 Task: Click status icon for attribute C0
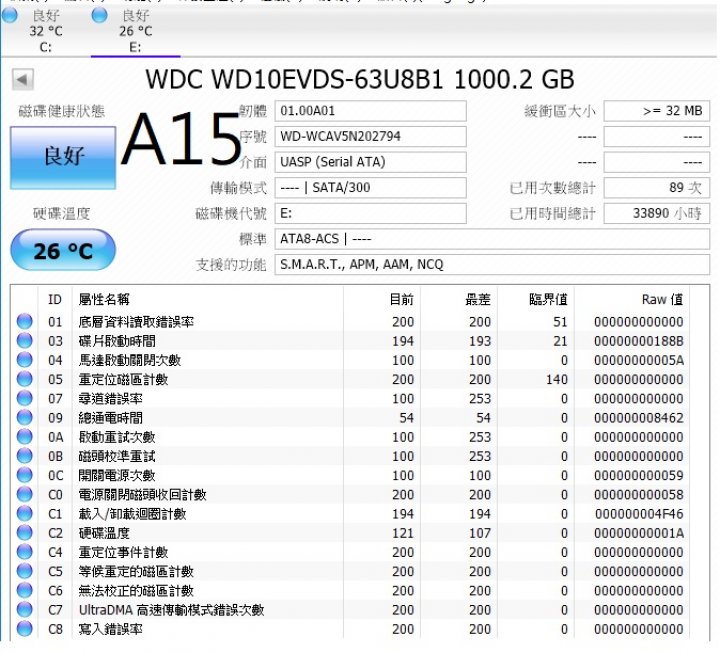pos(24,495)
